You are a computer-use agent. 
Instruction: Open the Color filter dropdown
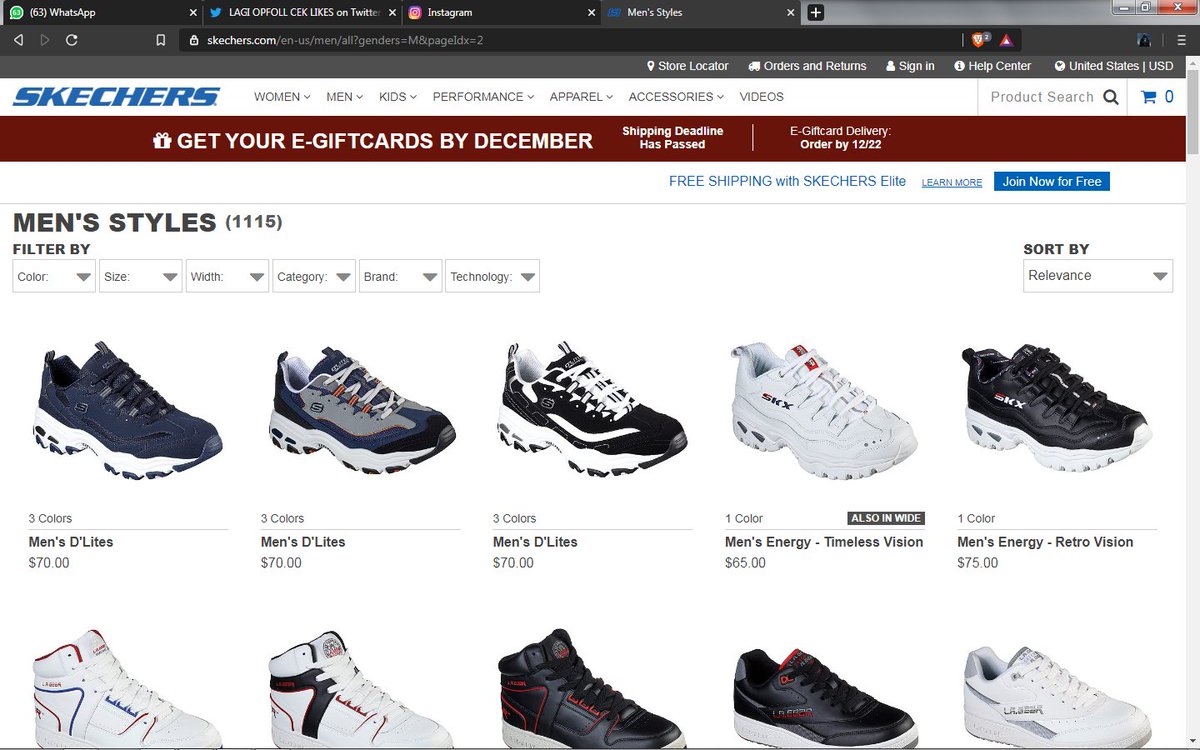click(55, 277)
